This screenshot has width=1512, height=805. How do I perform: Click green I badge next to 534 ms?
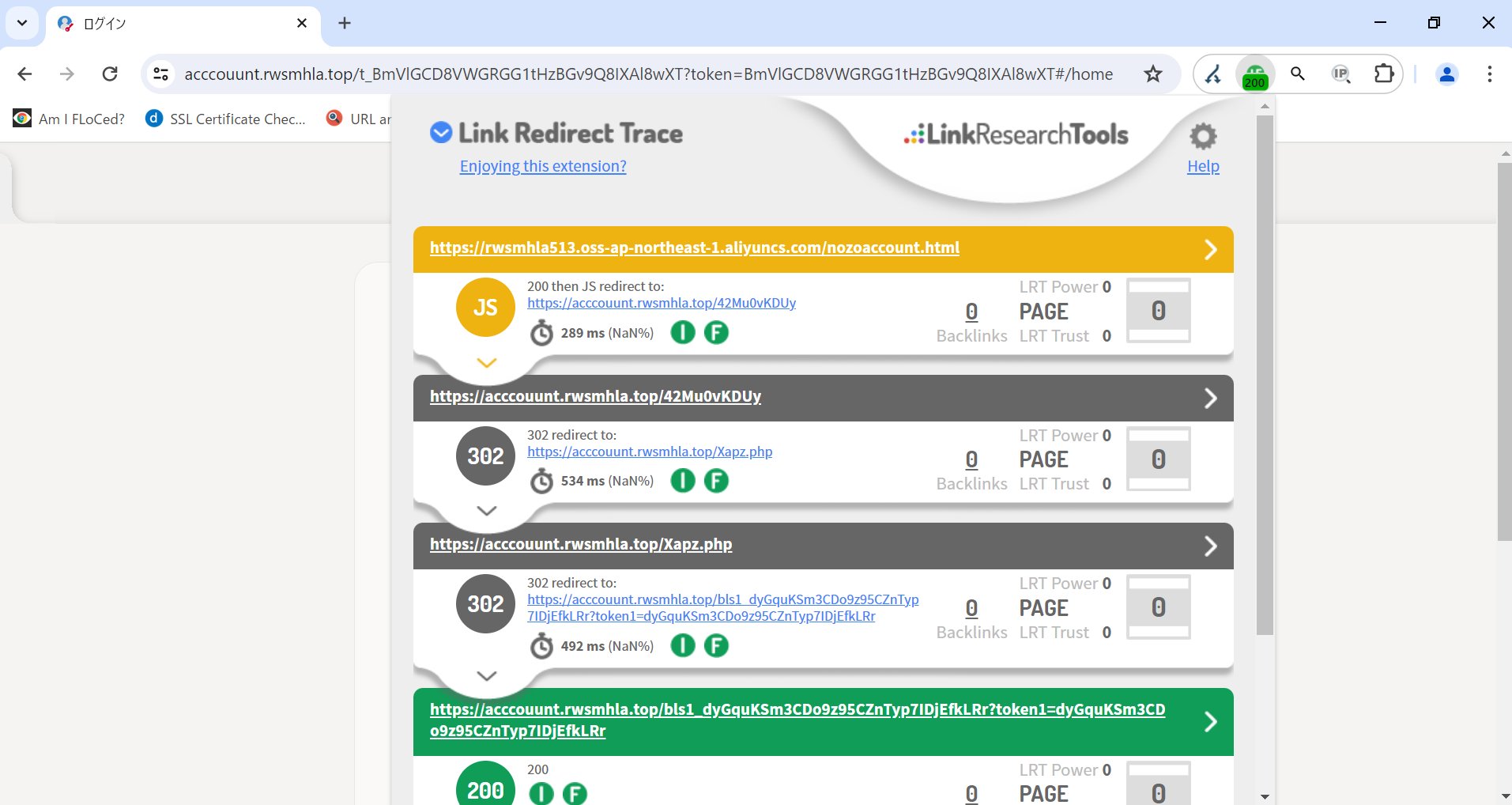point(683,481)
